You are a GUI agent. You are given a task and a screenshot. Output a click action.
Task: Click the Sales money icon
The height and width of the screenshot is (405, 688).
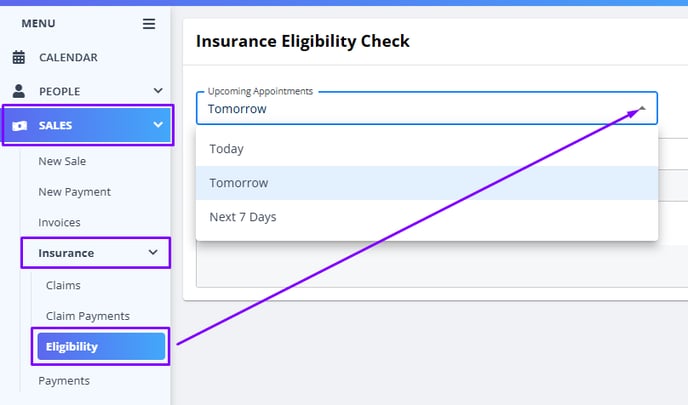(x=19, y=126)
